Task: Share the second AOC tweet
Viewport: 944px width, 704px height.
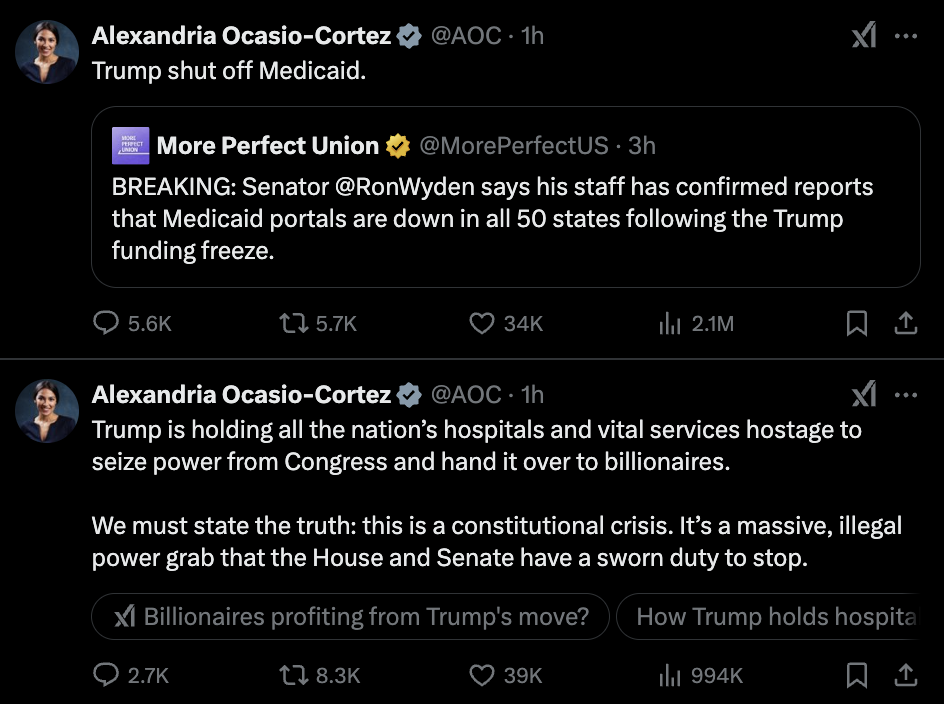Action: point(905,676)
